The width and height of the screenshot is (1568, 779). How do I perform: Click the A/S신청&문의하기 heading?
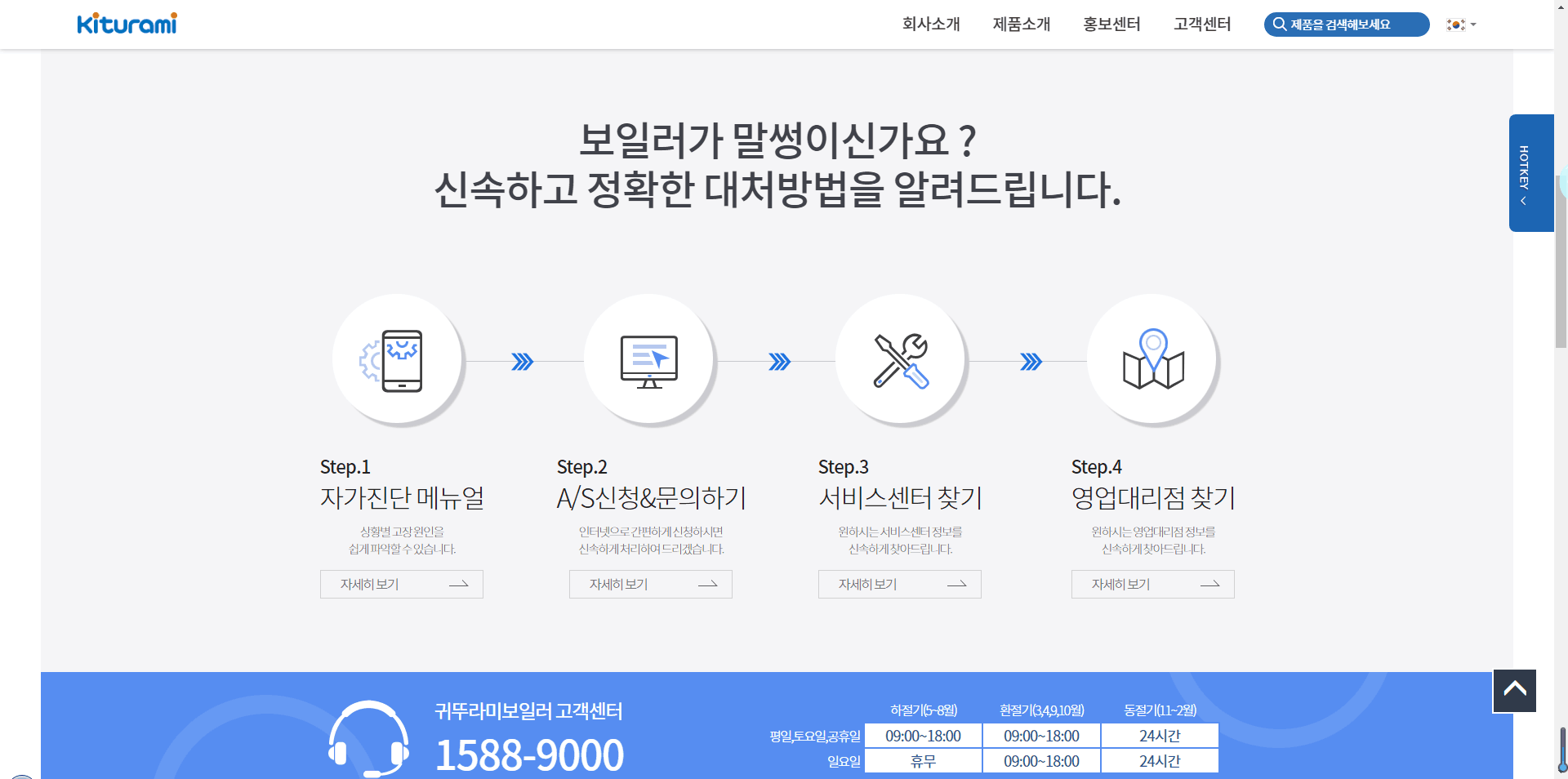click(x=652, y=497)
